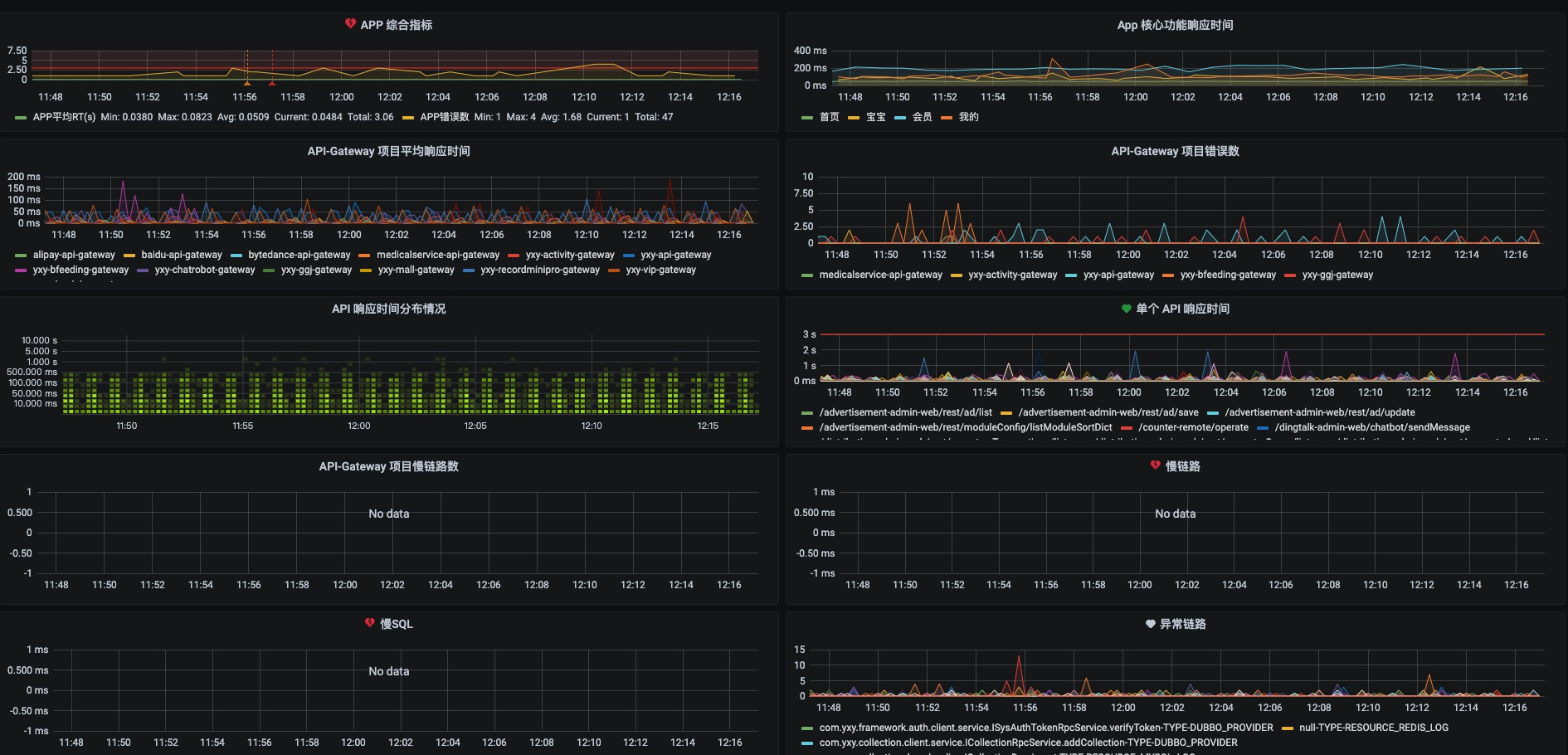Open the 慢SQL panel title menu
The image size is (1568, 755).
pos(396,624)
